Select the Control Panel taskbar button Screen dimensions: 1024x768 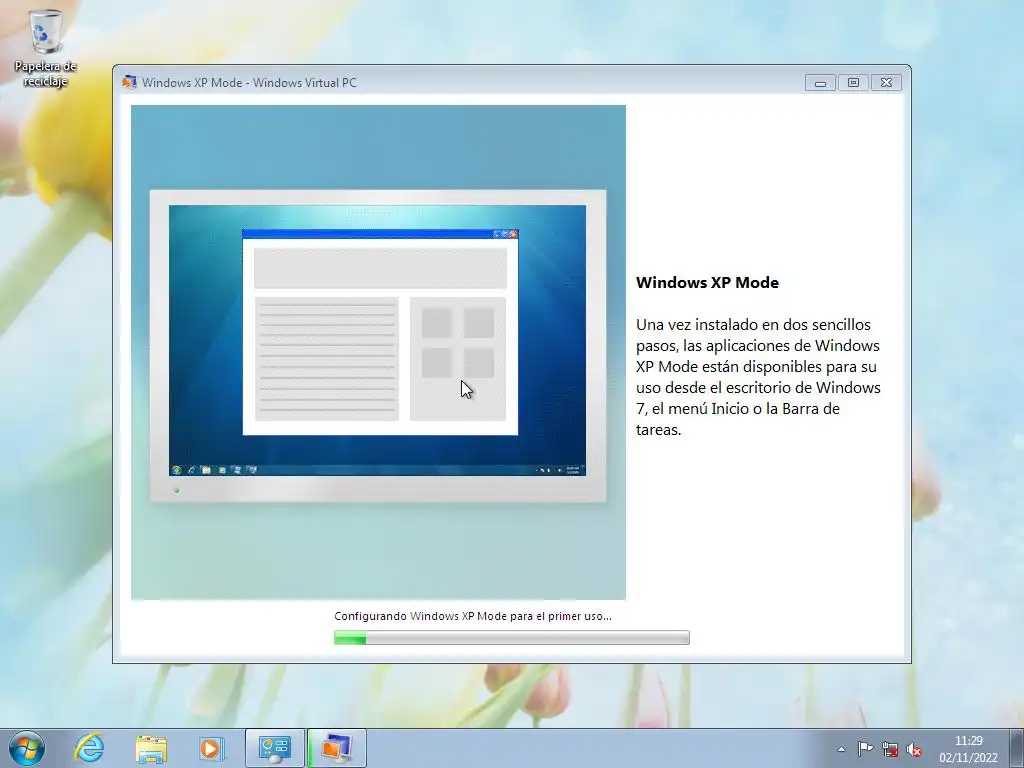pyautogui.click(x=275, y=748)
